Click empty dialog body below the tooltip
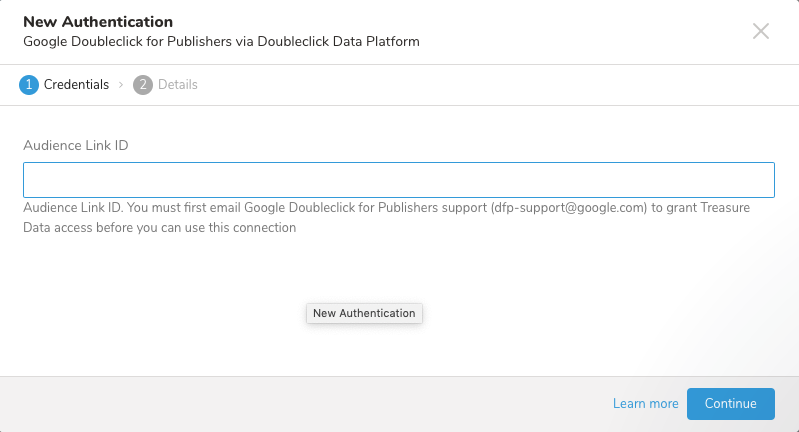The height and width of the screenshot is (432, 799). click(364, 350)
